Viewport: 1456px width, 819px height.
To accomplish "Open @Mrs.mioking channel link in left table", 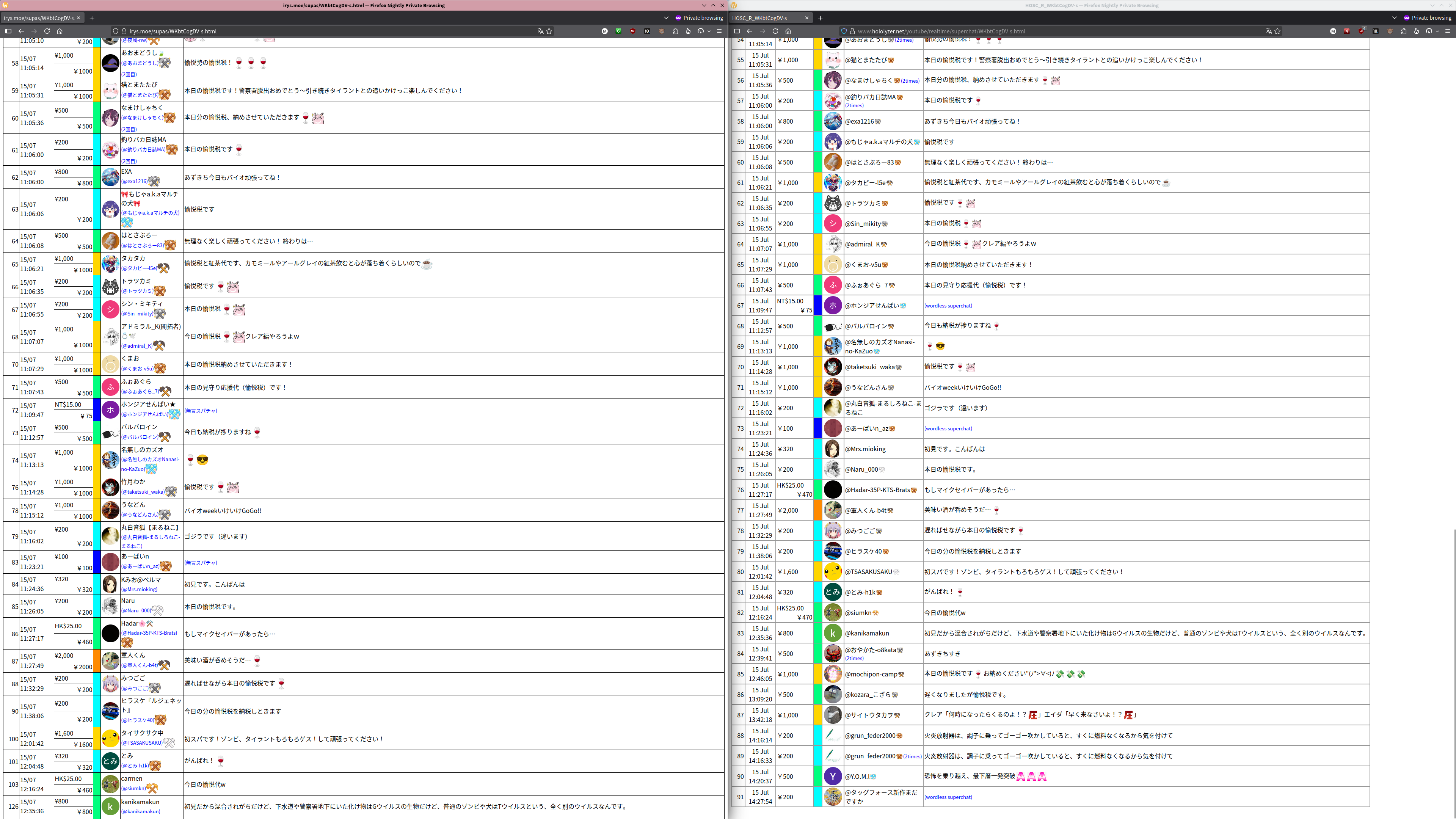I will [140, 589].
